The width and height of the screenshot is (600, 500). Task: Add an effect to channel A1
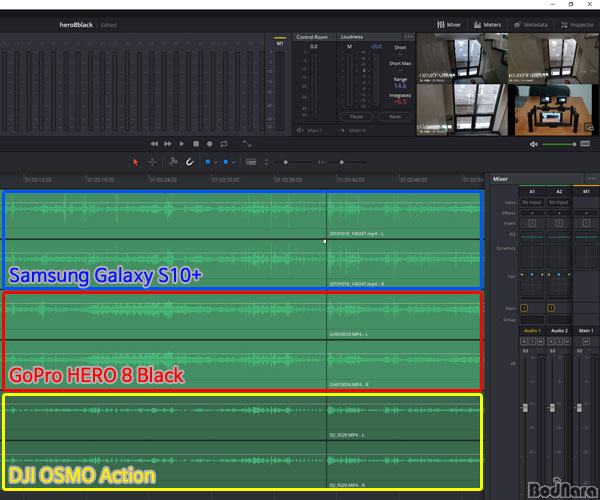click(x=532, y=213)
